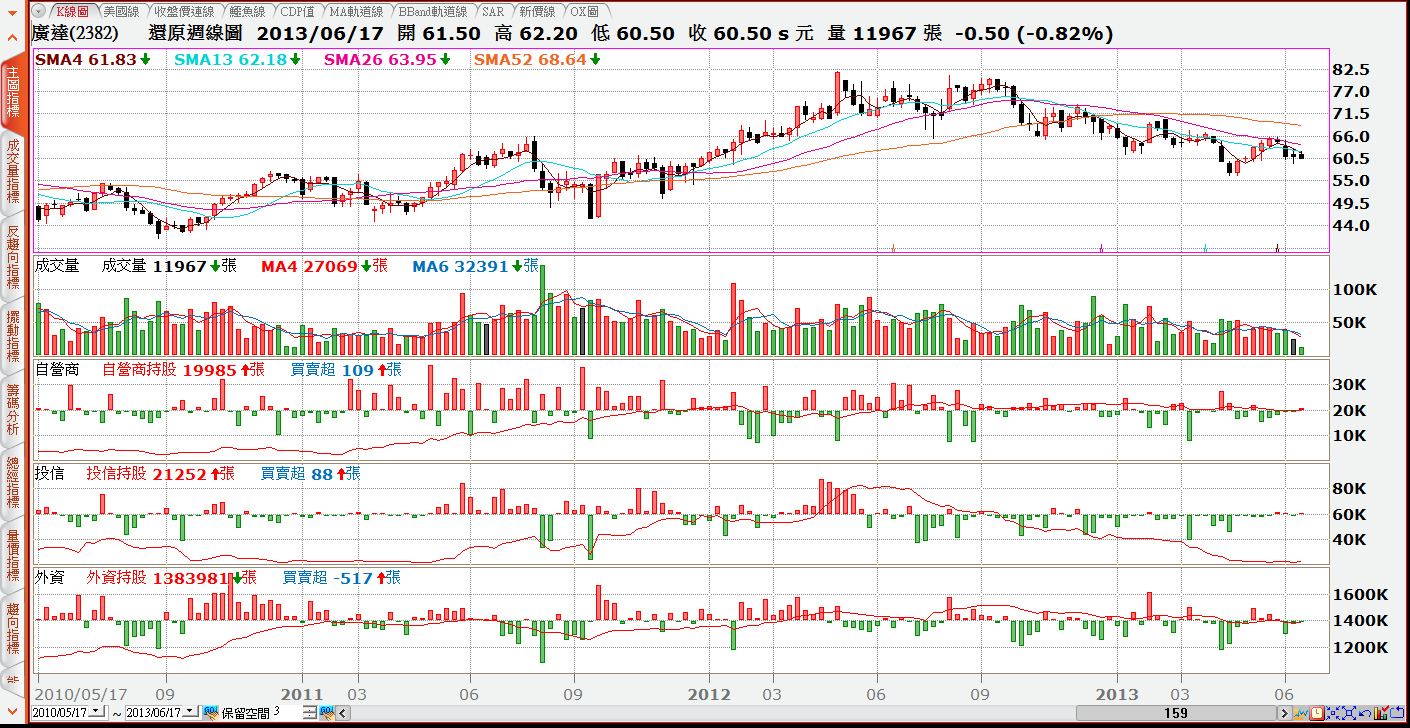Click scrollbar left arrow button

[x=342, y=712]
